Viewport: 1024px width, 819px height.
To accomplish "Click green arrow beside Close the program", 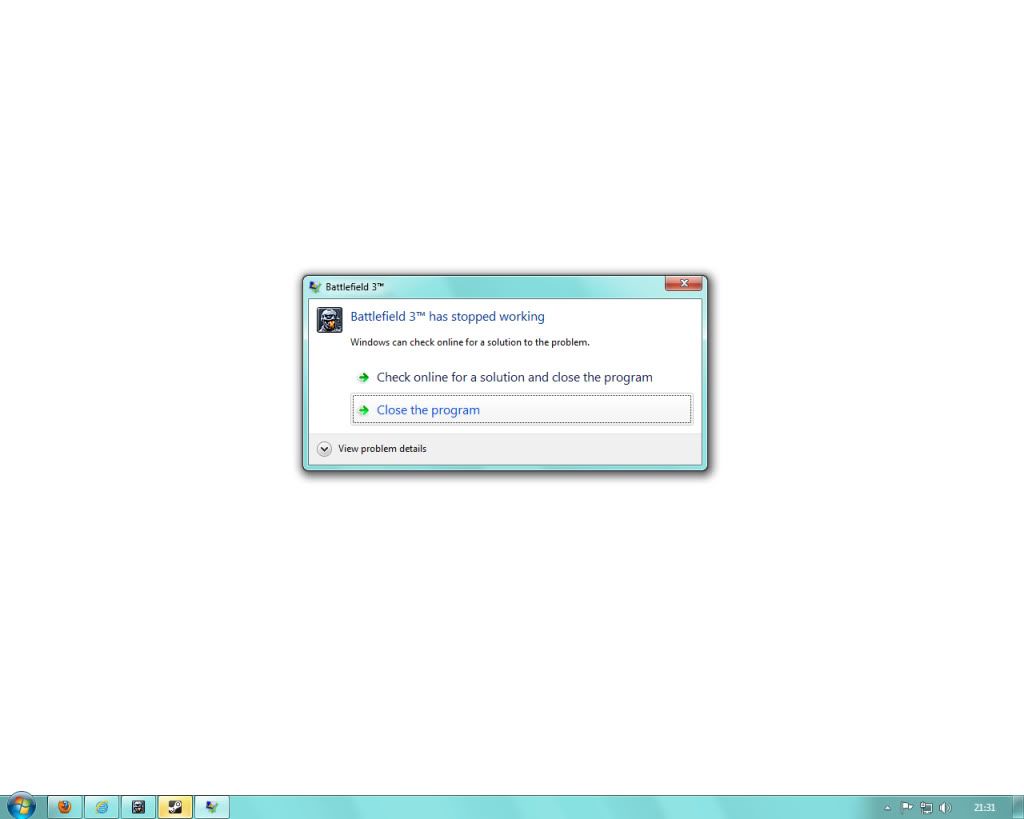I will point(364,410).
